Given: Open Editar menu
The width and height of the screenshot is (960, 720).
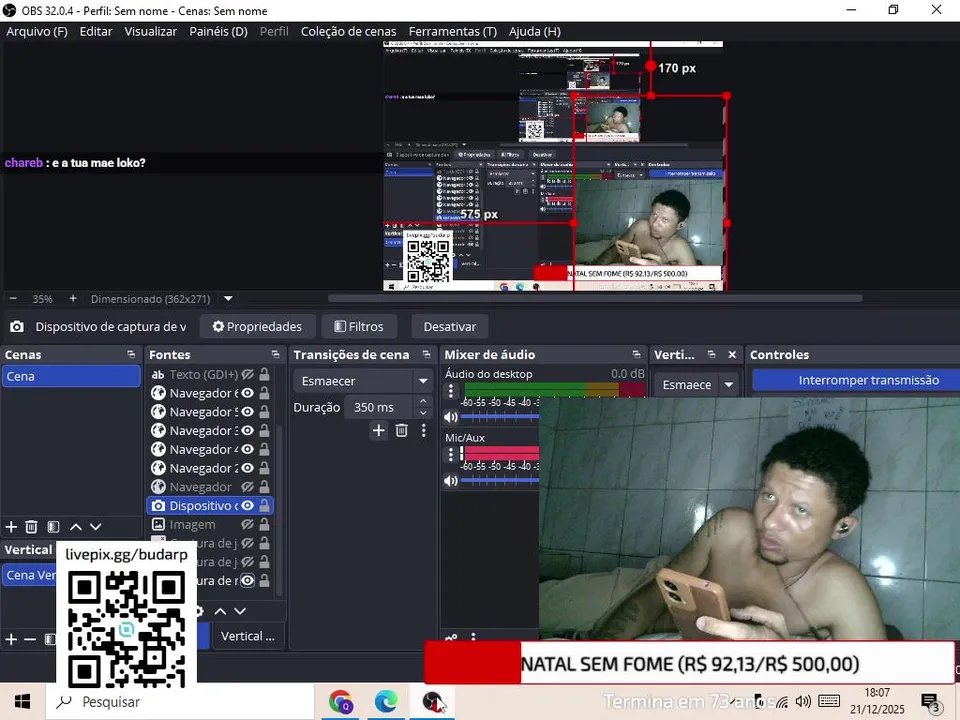Looking at the screenshot, I should (x=96, y=31).
